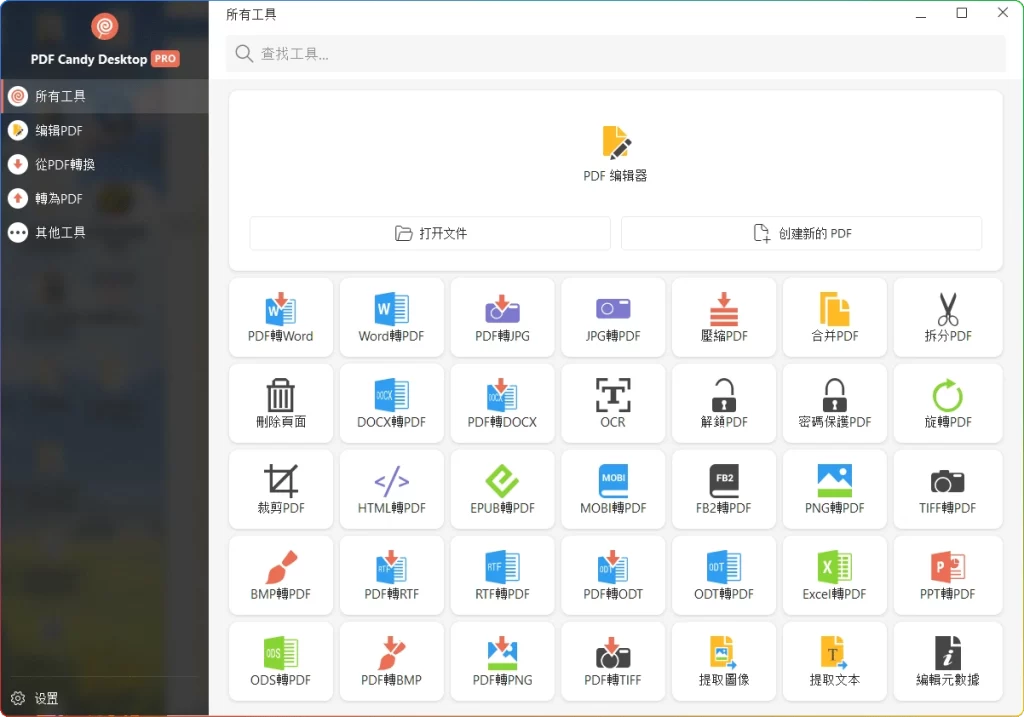This screenshot has width=1024, height=717.
Task: Open the 裁剪PDF crop tool
Action: click(281, 489)
